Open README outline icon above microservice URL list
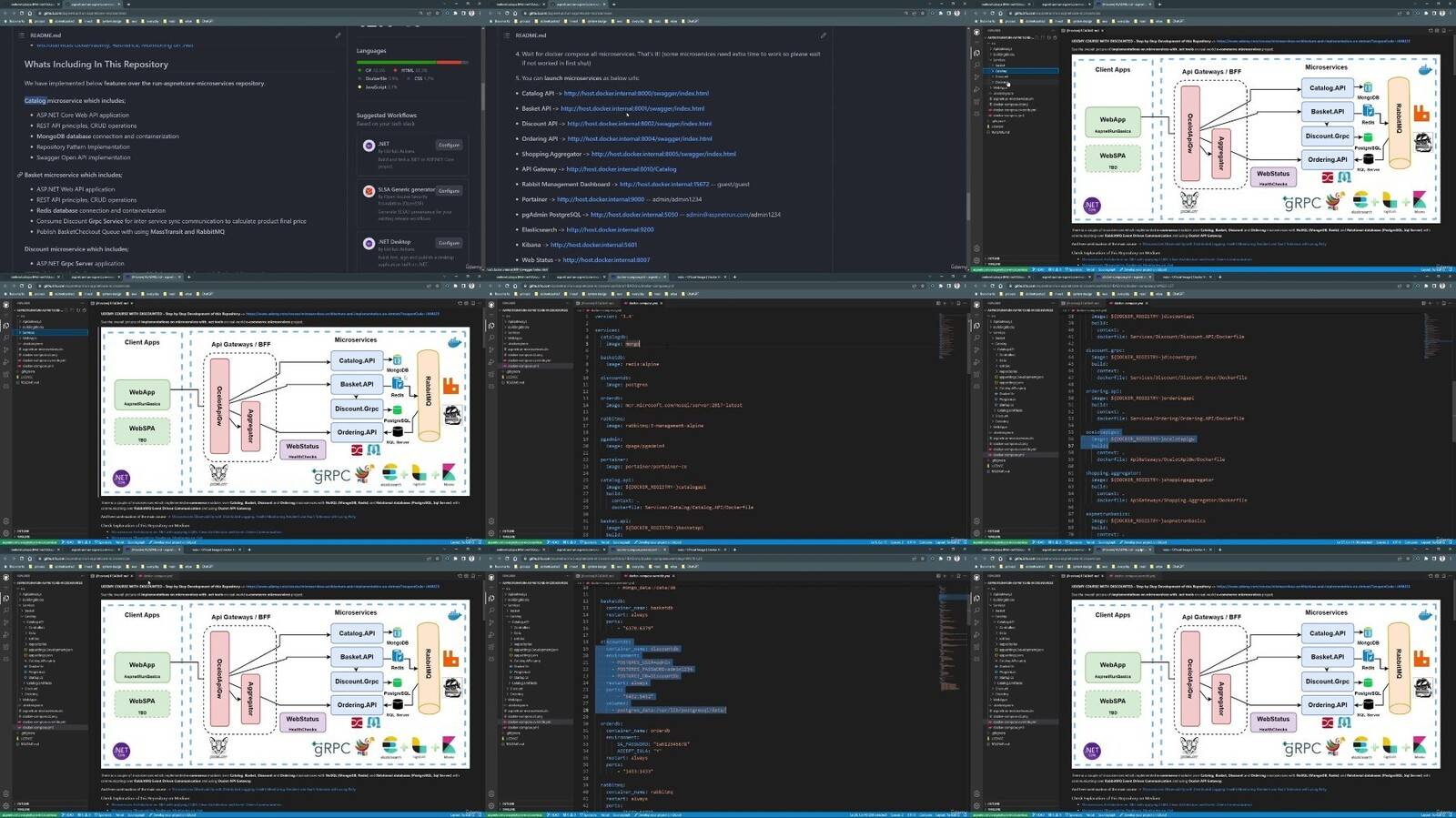 [506, 35]
